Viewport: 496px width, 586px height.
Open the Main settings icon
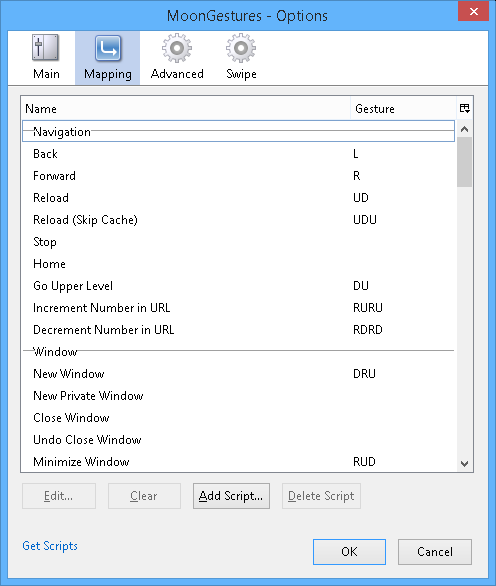point(45,47)
